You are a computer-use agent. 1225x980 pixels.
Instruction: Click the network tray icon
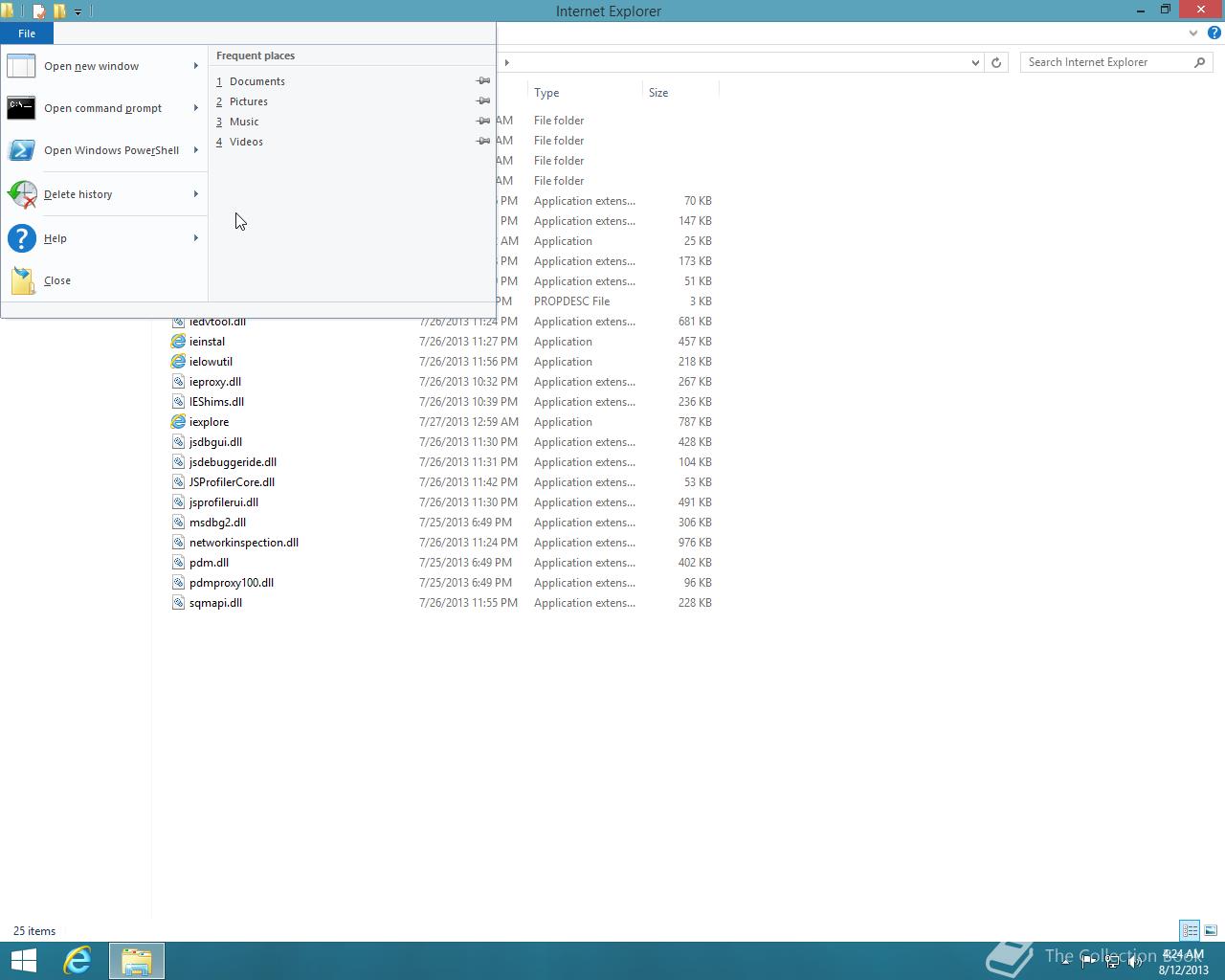click(x=1112, y=962)
